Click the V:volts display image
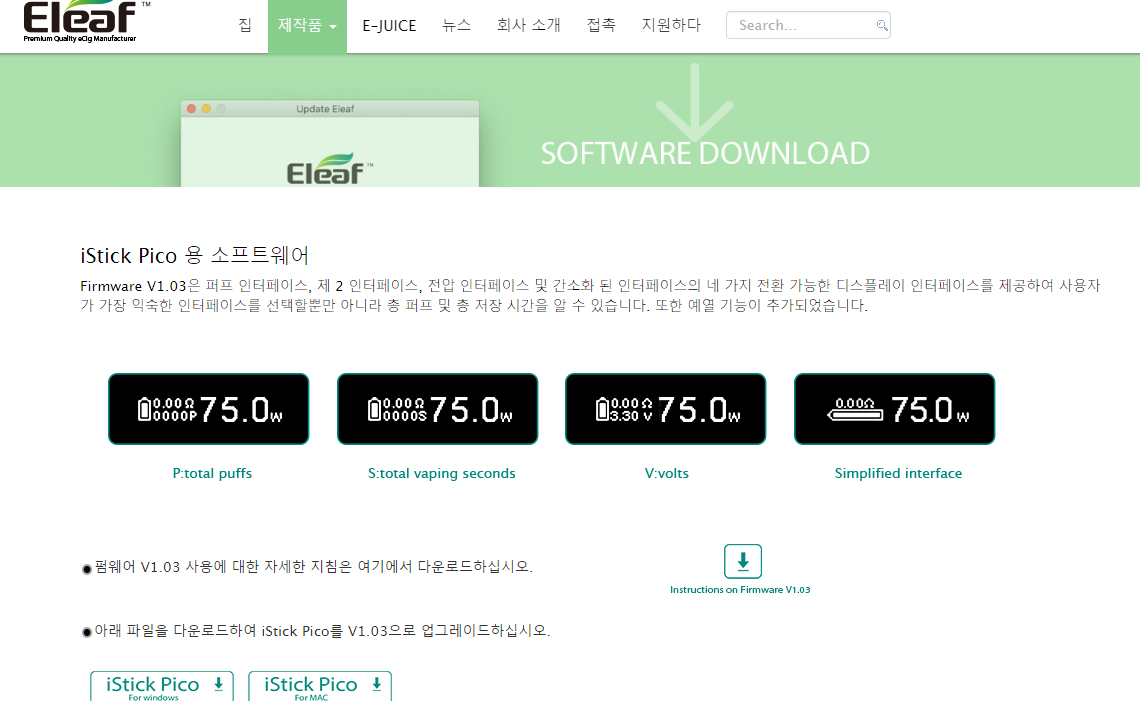Screen dimensions: 1140x701 (665, 409)
